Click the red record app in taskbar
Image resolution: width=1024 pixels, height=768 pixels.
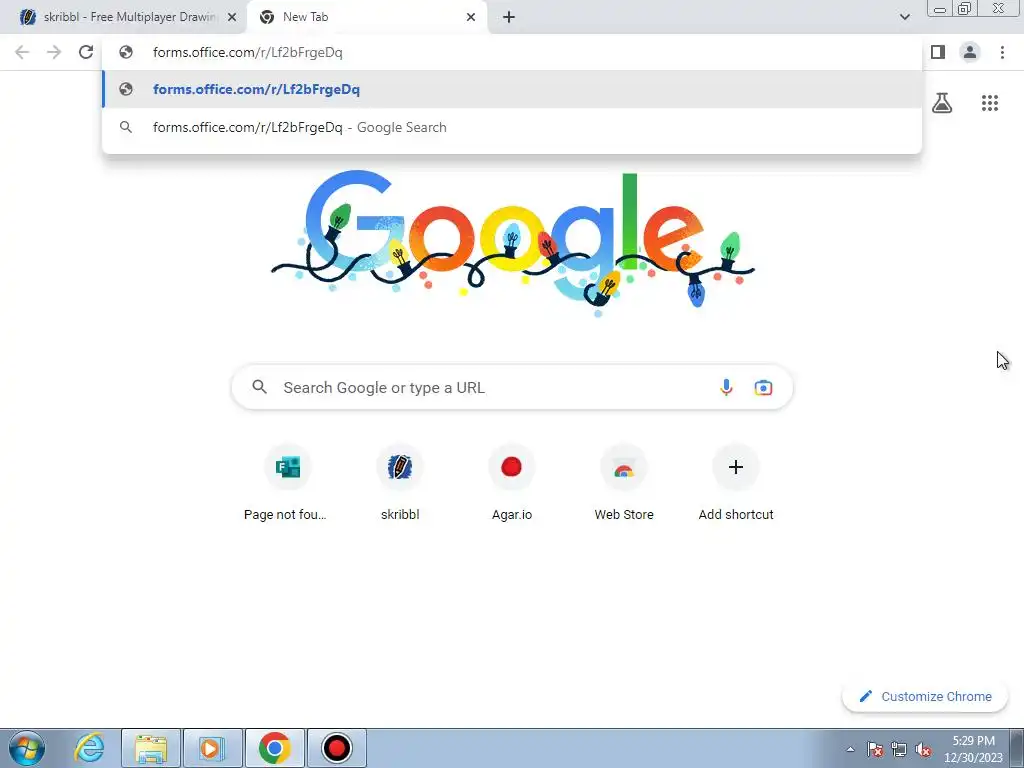[x=336, y=748]
